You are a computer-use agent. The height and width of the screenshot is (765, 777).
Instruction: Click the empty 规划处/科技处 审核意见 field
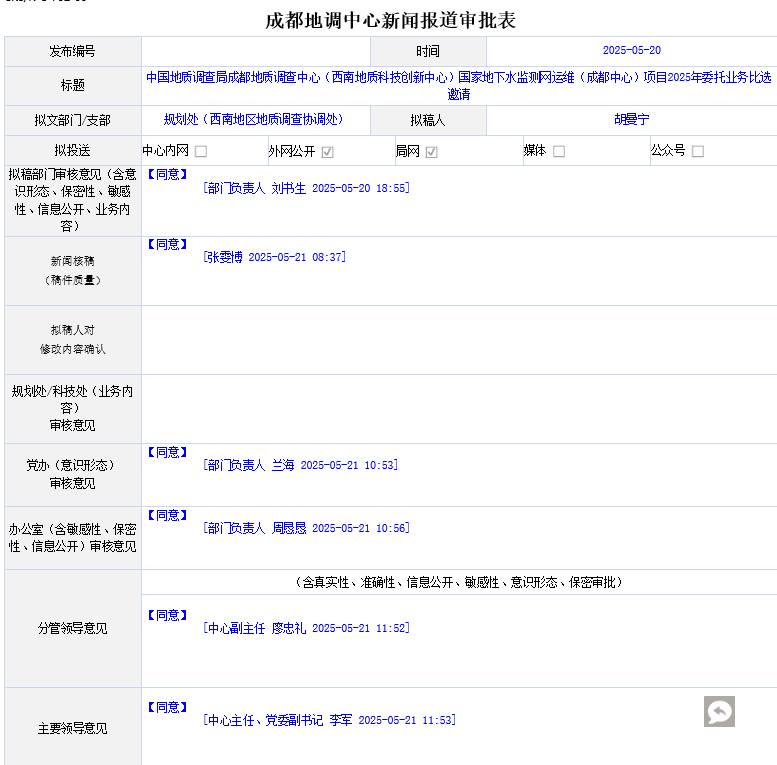[x=458, y=409]
